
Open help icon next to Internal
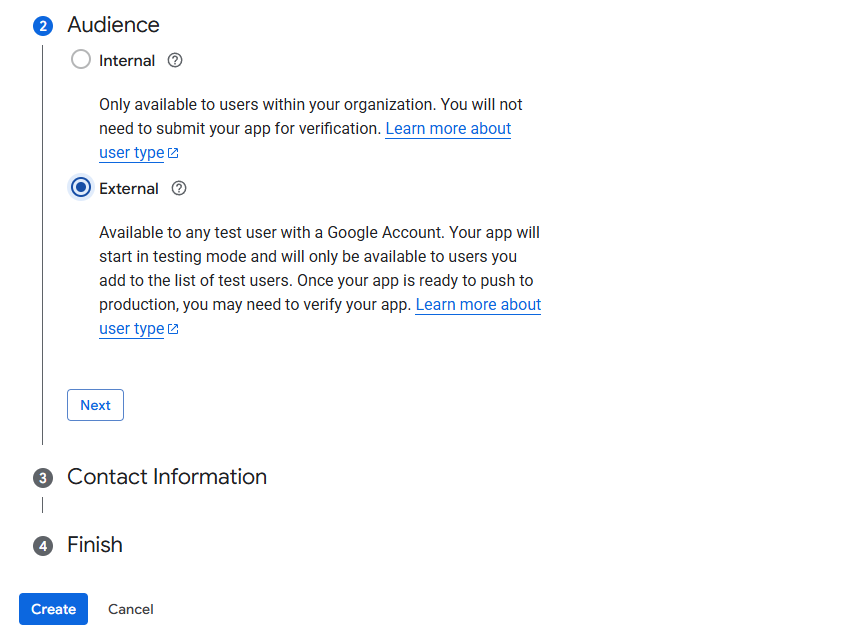coord(175,60)
